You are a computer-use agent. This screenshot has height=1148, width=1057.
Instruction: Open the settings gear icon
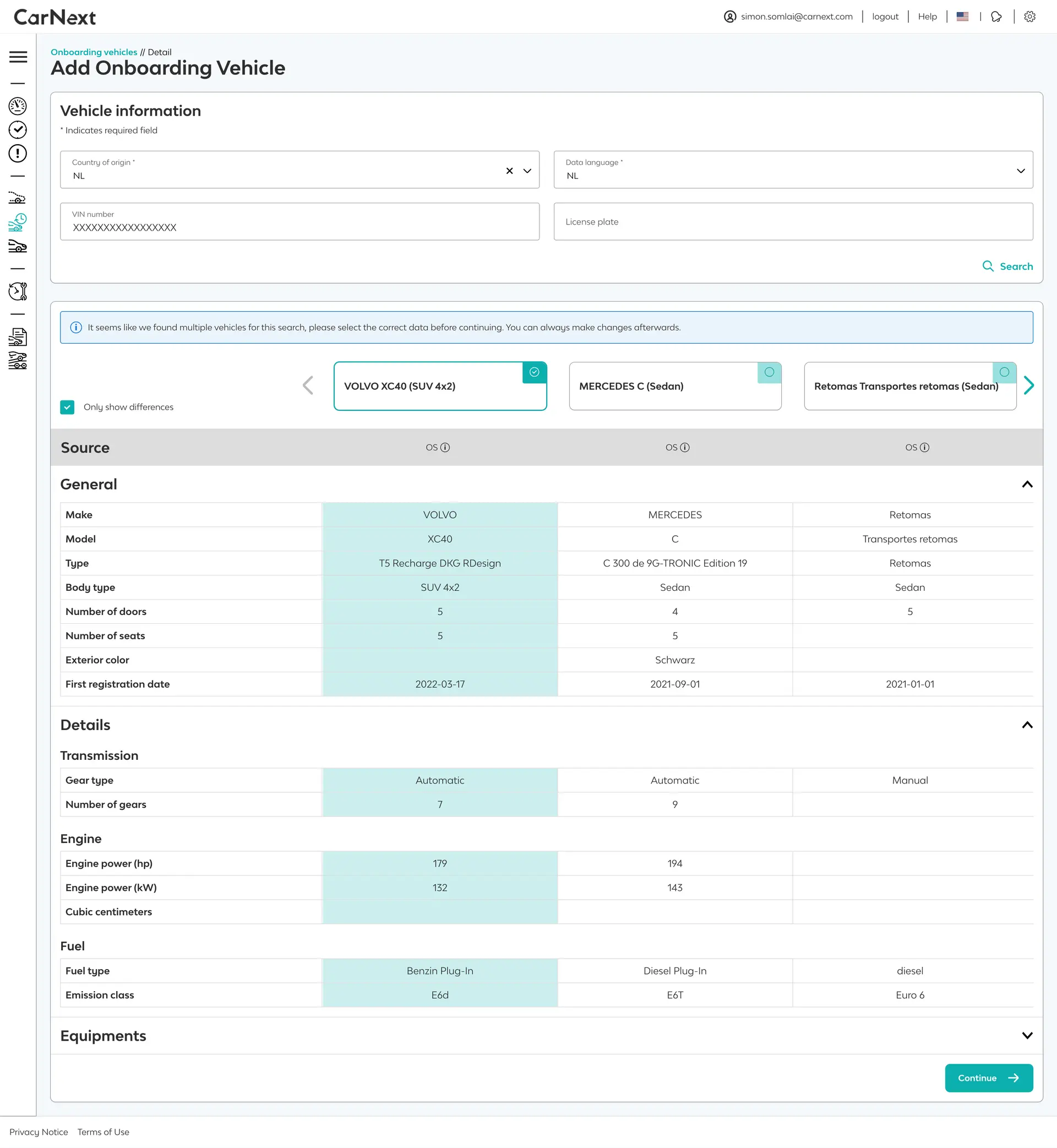[1029, 17]
